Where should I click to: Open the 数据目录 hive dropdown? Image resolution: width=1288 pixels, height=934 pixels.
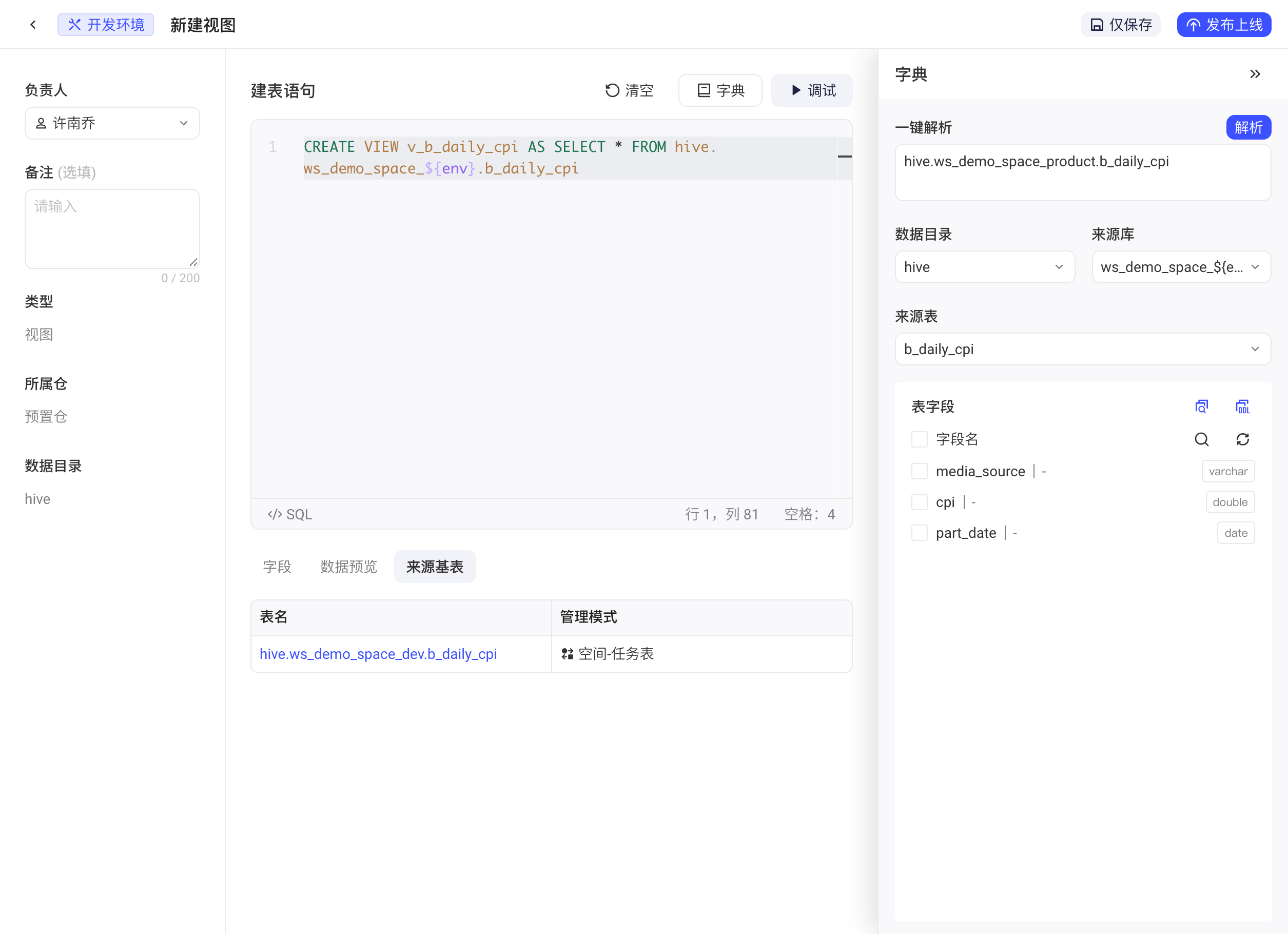click(x=985, y=267)
